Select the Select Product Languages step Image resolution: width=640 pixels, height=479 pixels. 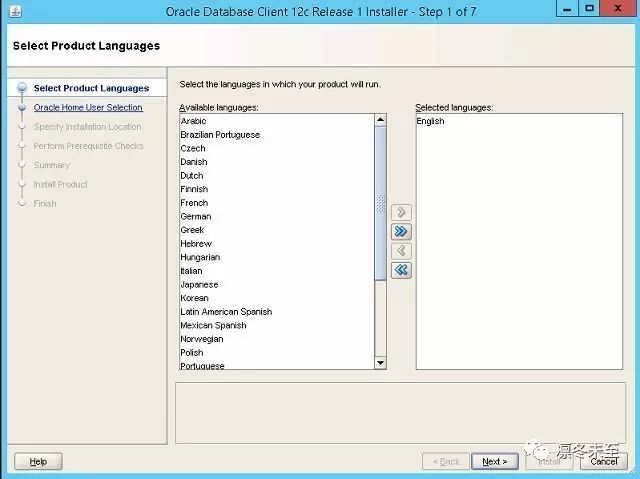point(91,88)
